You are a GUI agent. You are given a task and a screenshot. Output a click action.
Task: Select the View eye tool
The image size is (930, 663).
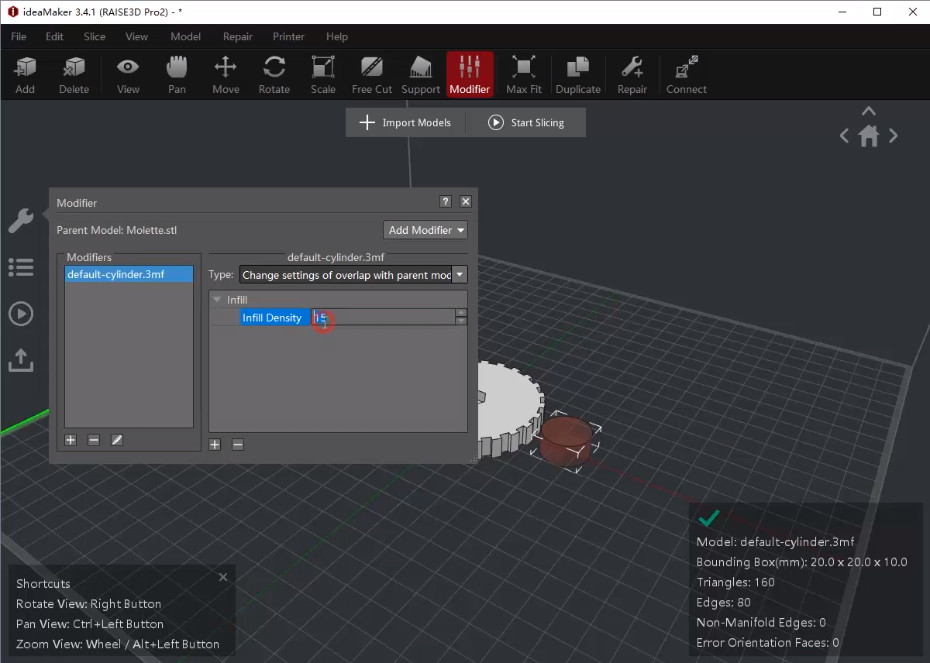pos(128,75)
